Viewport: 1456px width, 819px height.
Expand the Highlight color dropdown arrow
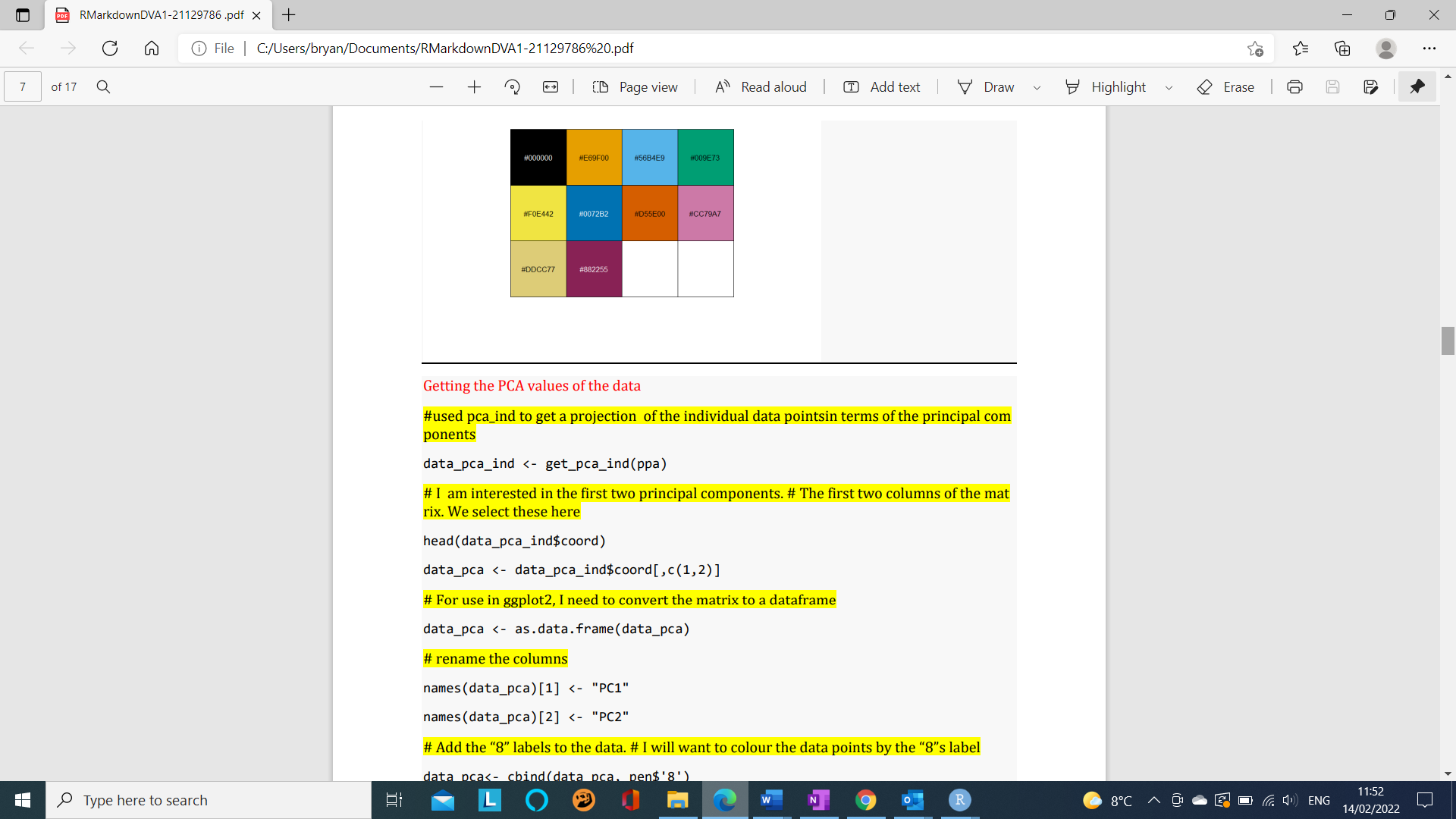[1169, 88]
